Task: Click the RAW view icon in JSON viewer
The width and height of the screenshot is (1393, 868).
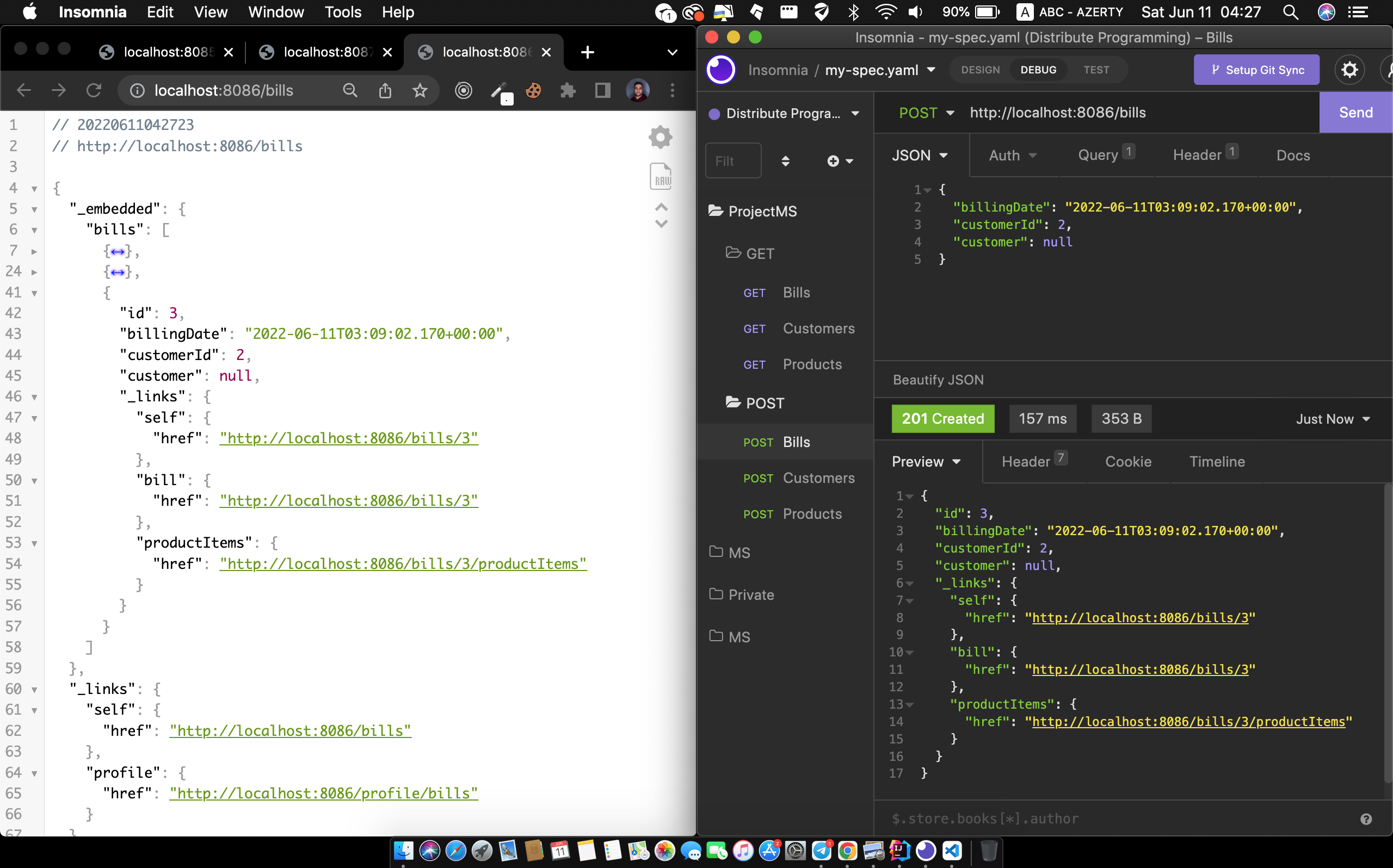Action: (661, 177)
